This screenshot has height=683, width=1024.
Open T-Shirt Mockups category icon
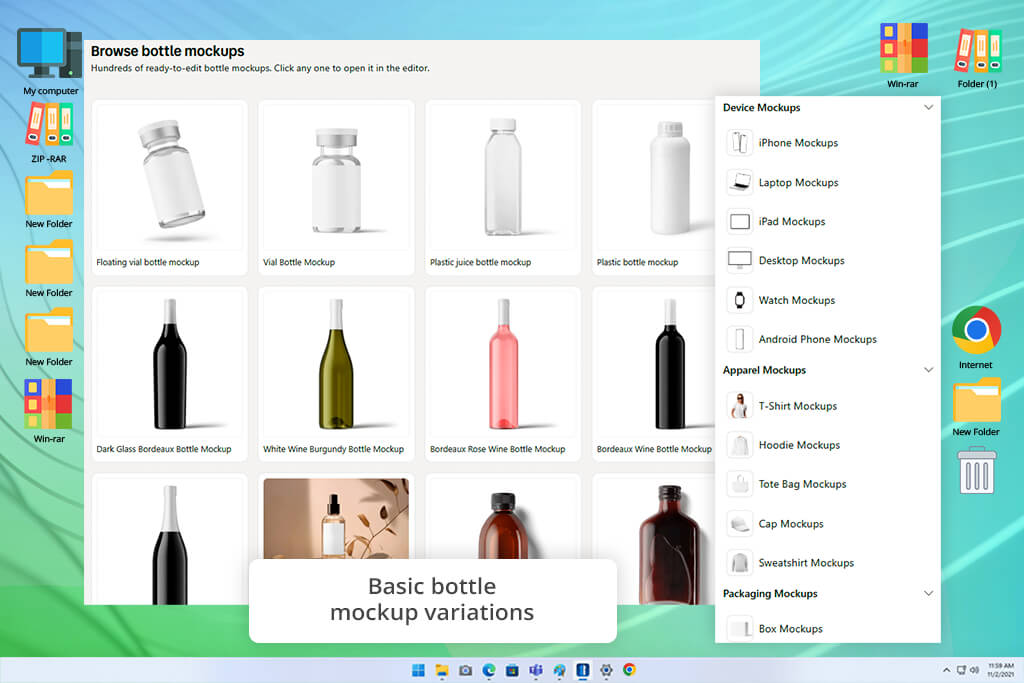(x=739, y=405)
